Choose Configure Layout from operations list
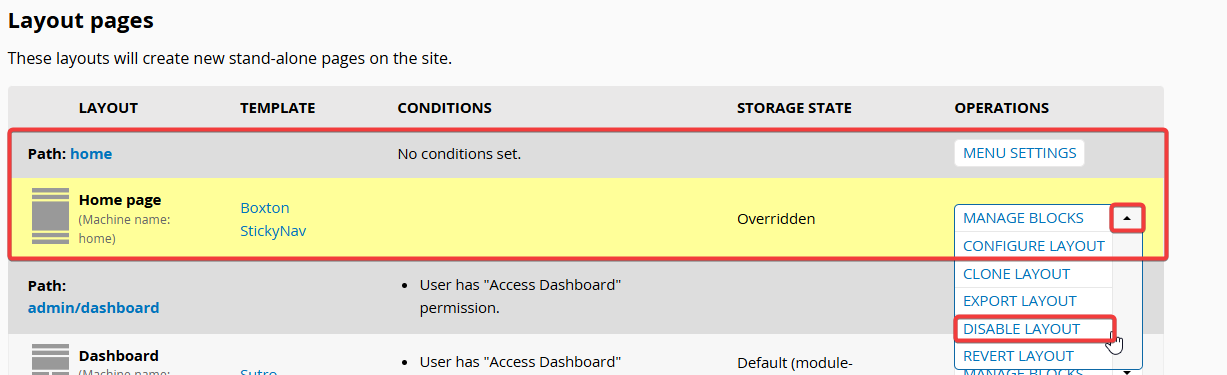1227x375 pixels. pos(1033,246)
